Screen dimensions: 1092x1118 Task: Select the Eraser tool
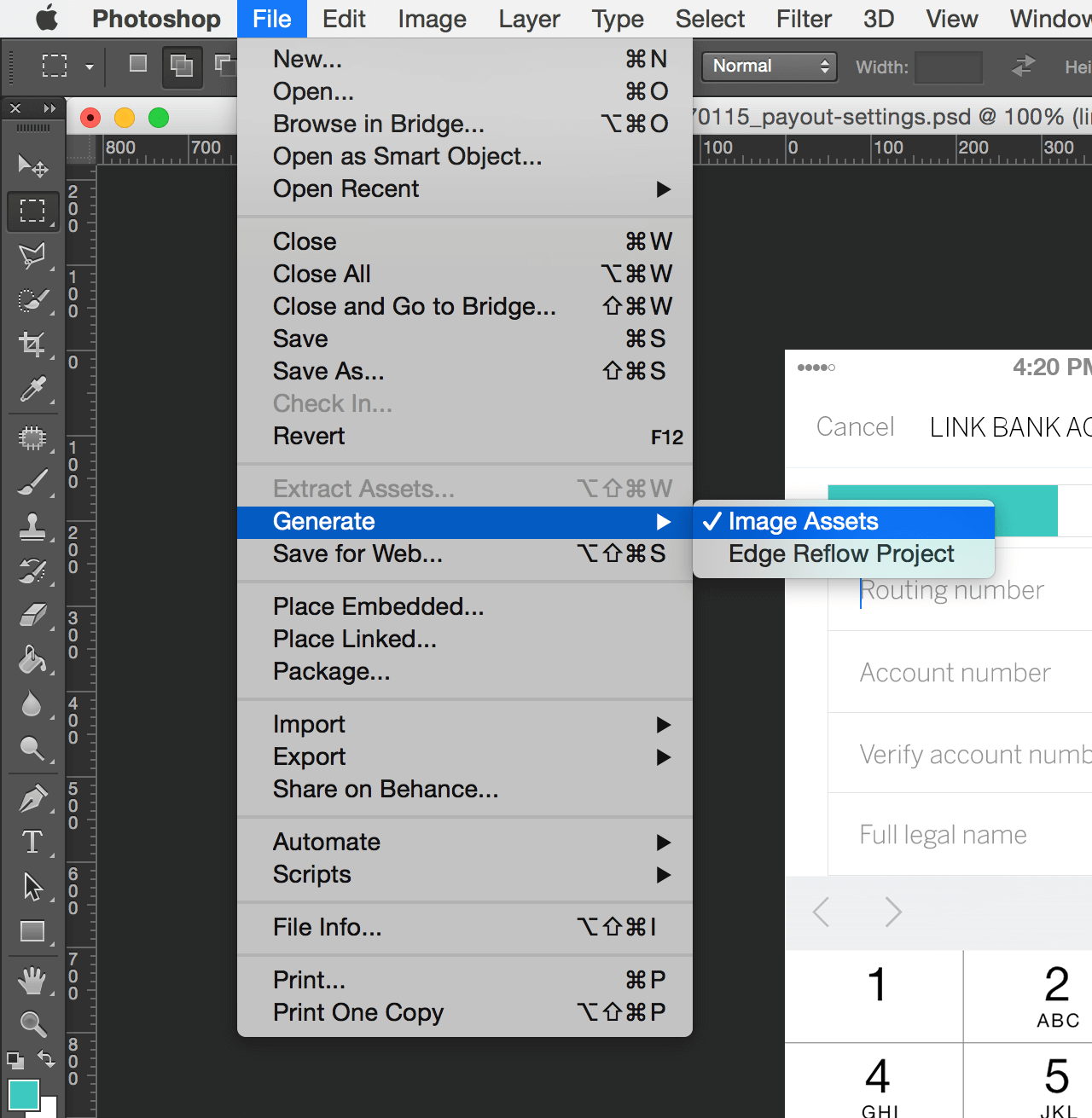pos(32,615)
